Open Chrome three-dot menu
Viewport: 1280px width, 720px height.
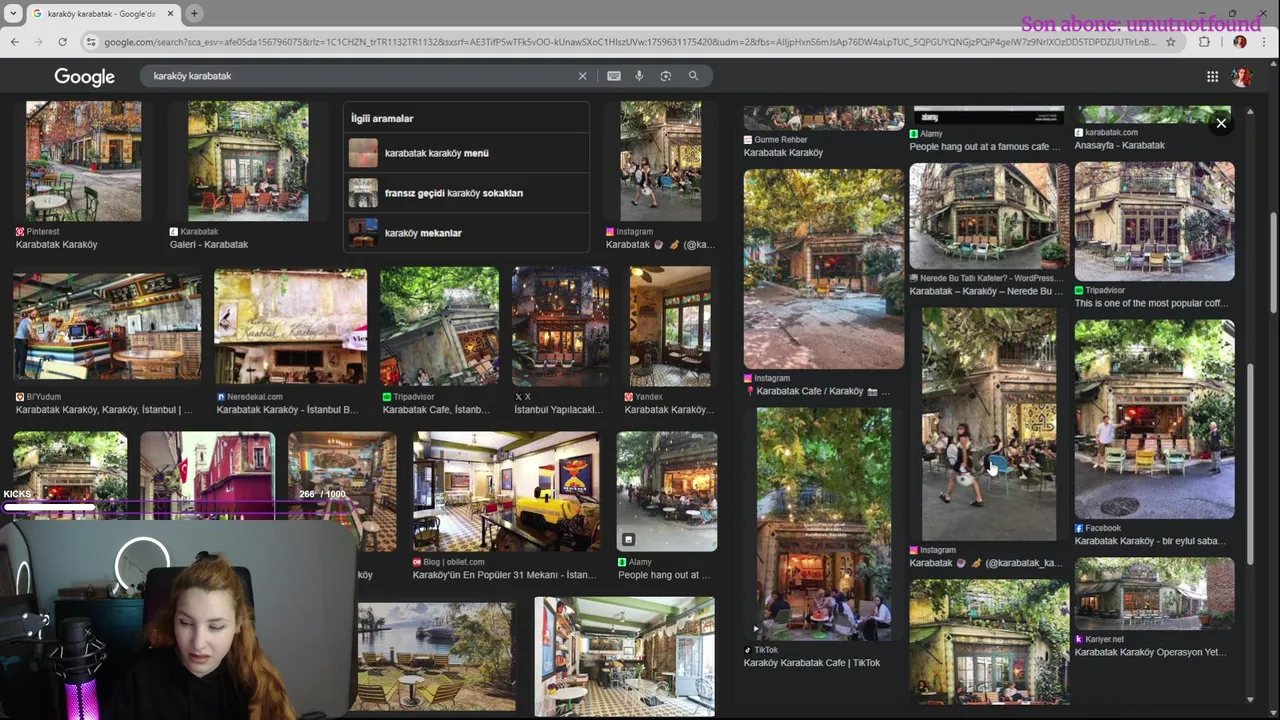point(1264,42)
